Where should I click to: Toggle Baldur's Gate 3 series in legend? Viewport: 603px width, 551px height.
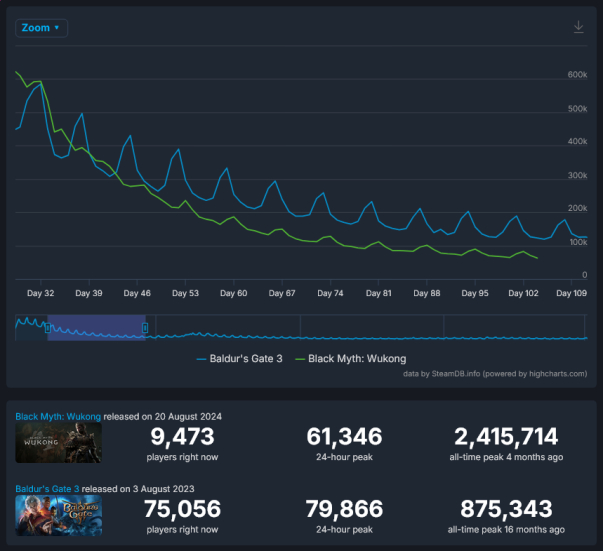240,359
